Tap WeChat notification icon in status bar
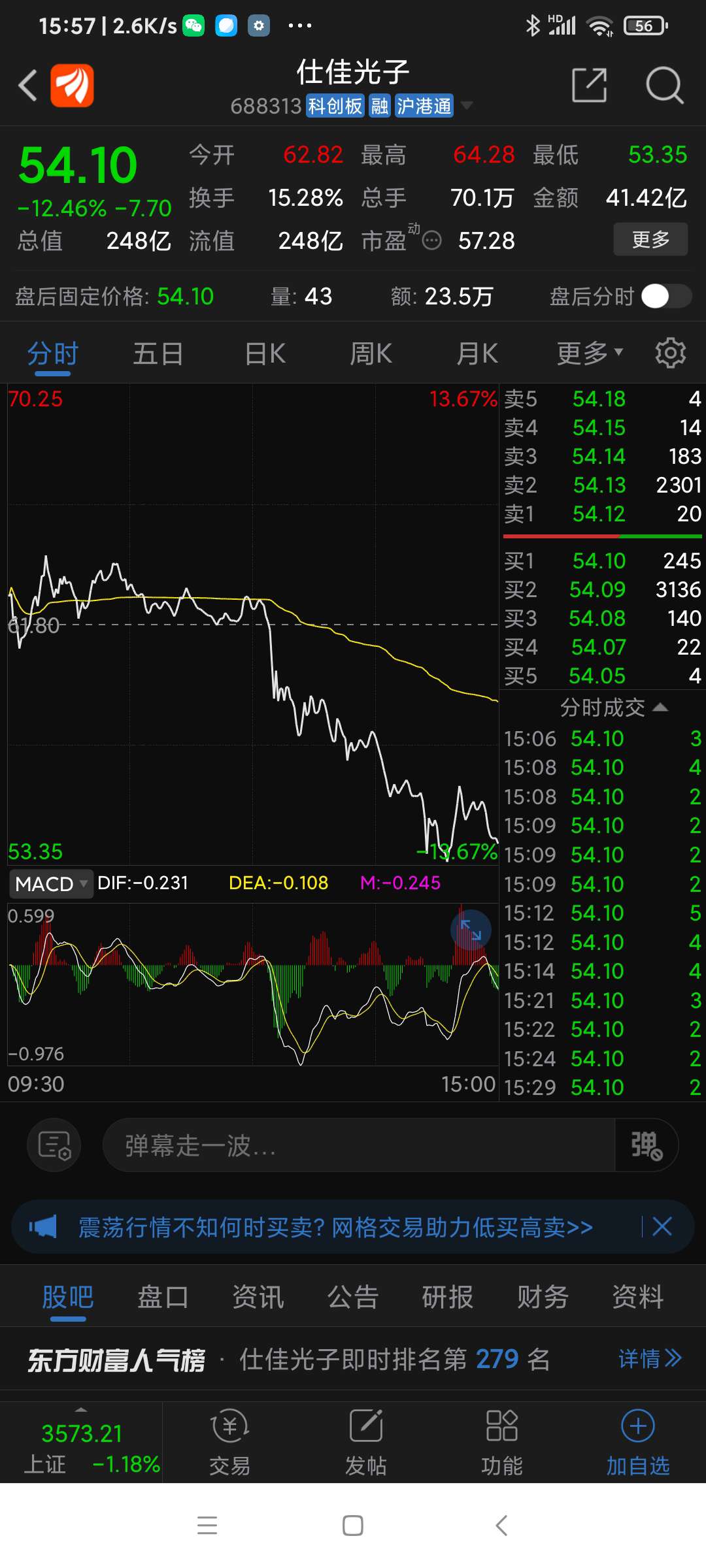This screenshot has width=706, height=1568. pyautogui.click(x=193, y=25)
